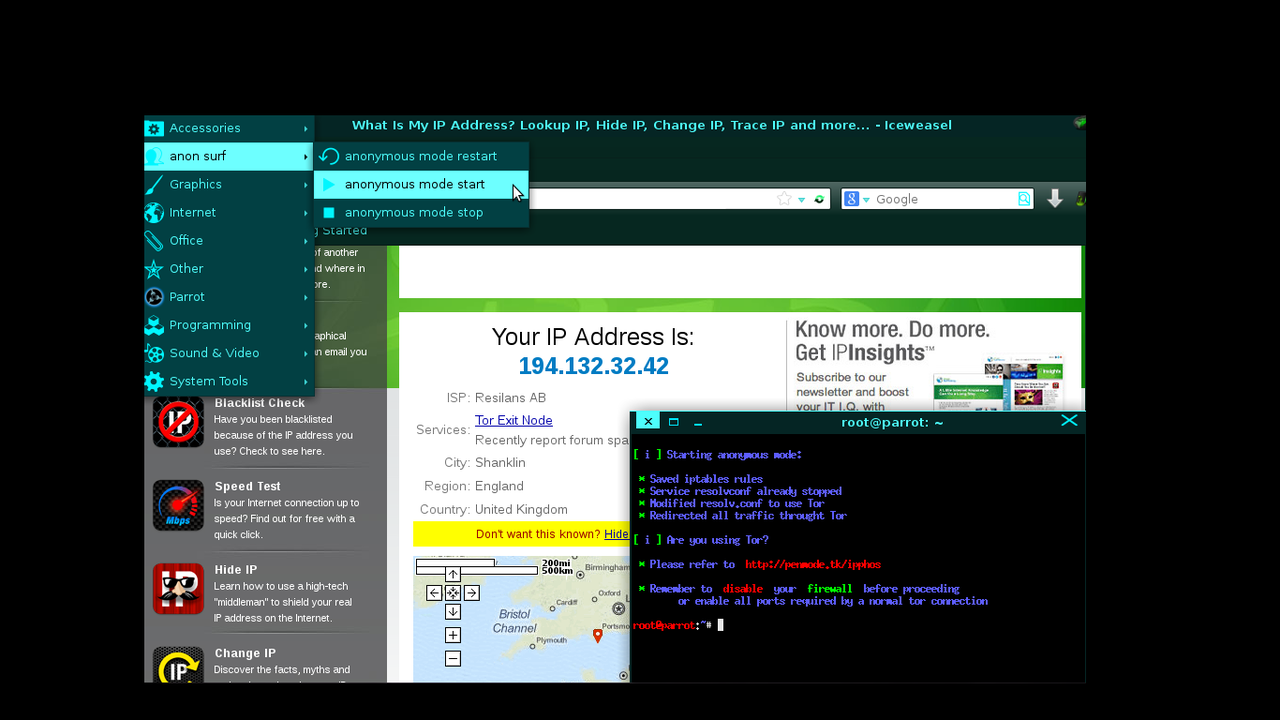Open the Blacklist Check tool
The width and height of the screenshot is (1280, 720).
259,403
